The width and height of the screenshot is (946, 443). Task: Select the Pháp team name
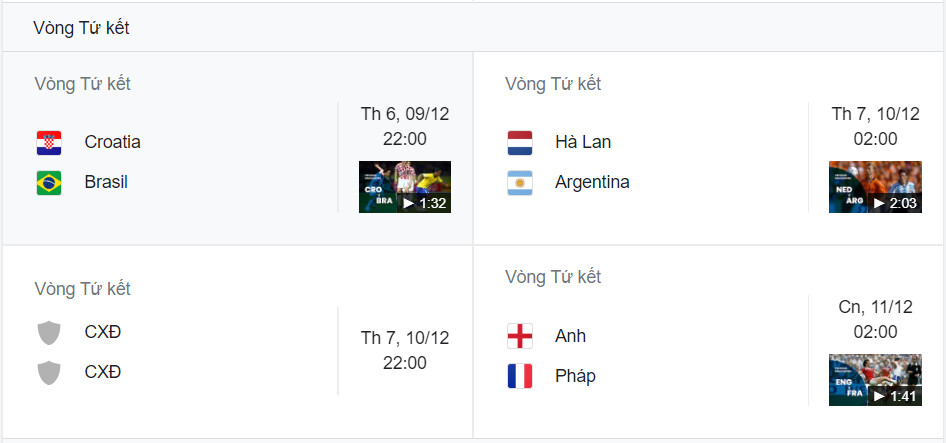[575, 376]
